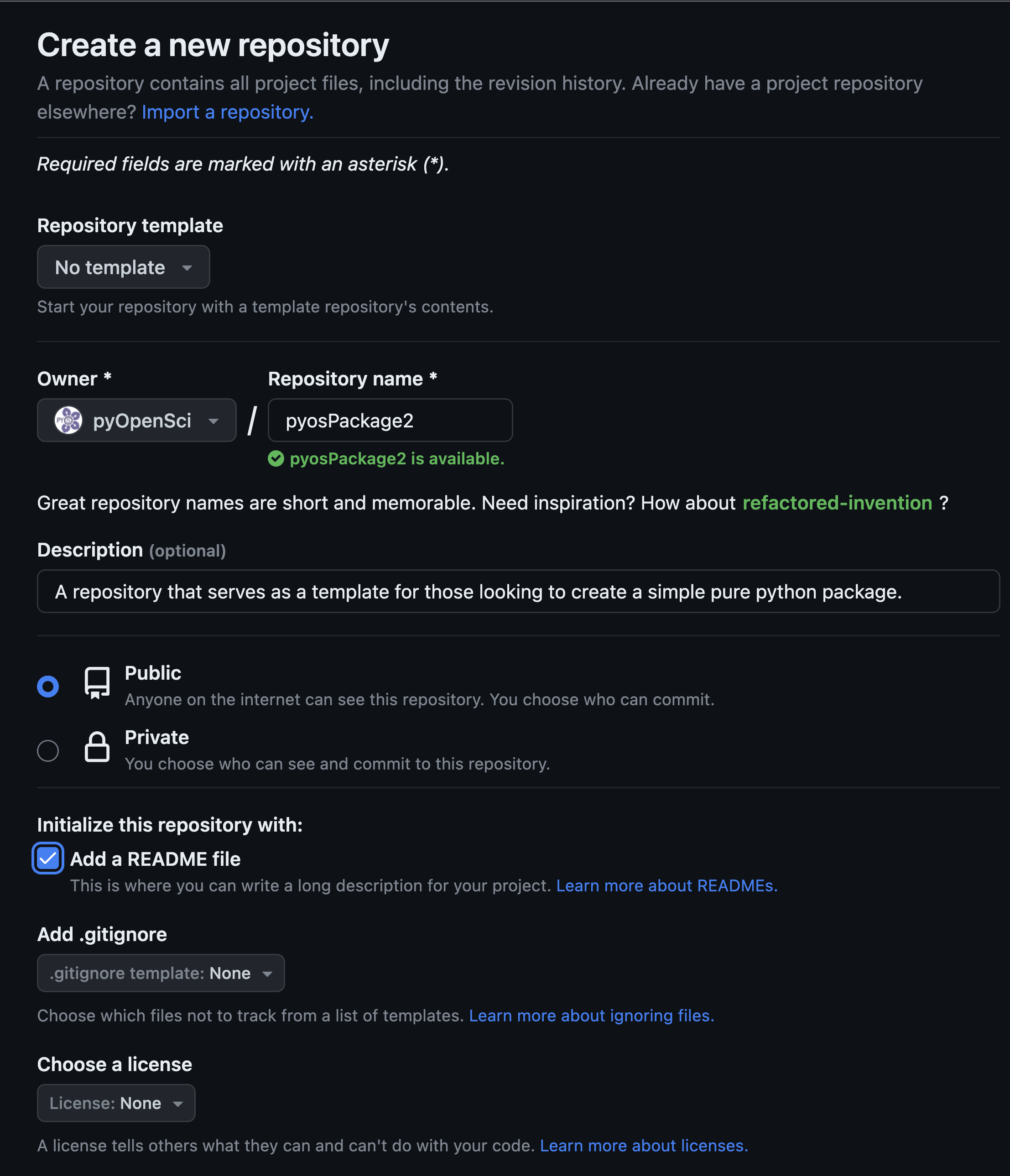1010x1176 pixels.
Task: Click into the Description text field
Action: point(518,591)
